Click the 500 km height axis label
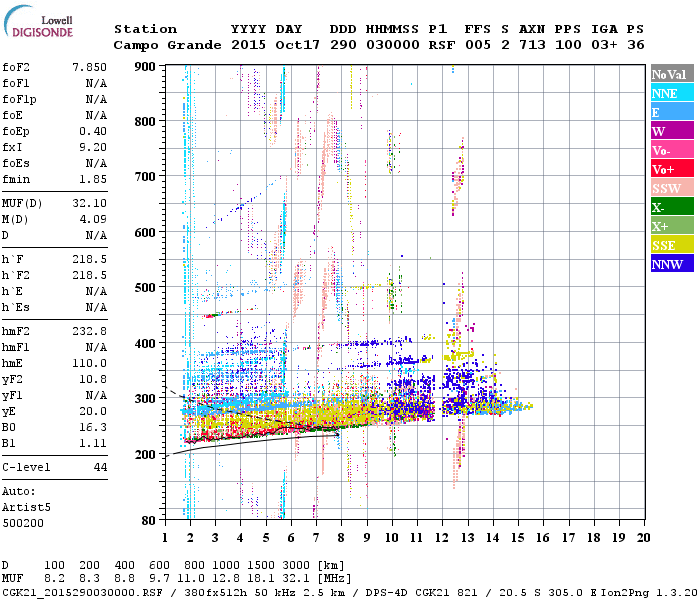 point(145,288)
